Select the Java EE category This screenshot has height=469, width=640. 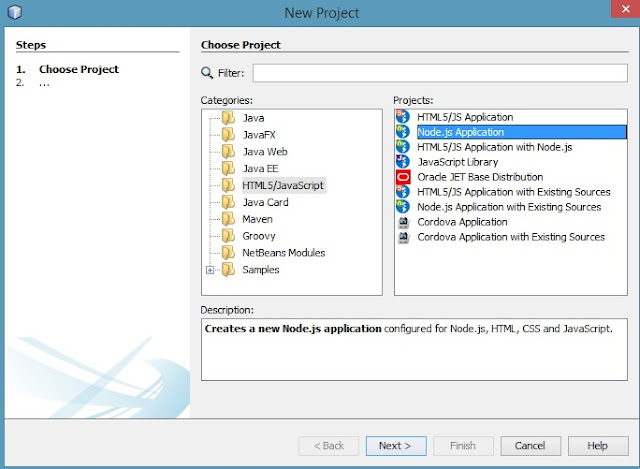260,169
